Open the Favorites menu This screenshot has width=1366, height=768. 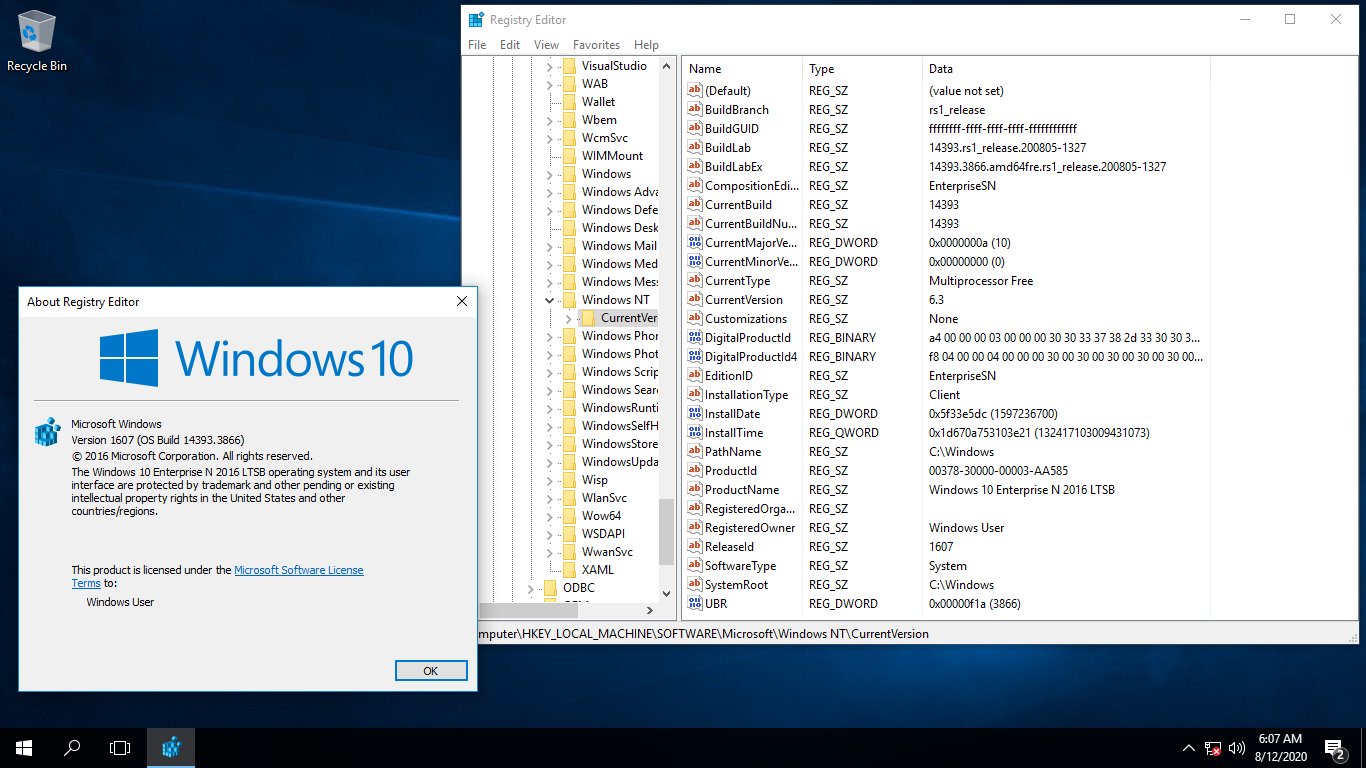coord(596,45)
